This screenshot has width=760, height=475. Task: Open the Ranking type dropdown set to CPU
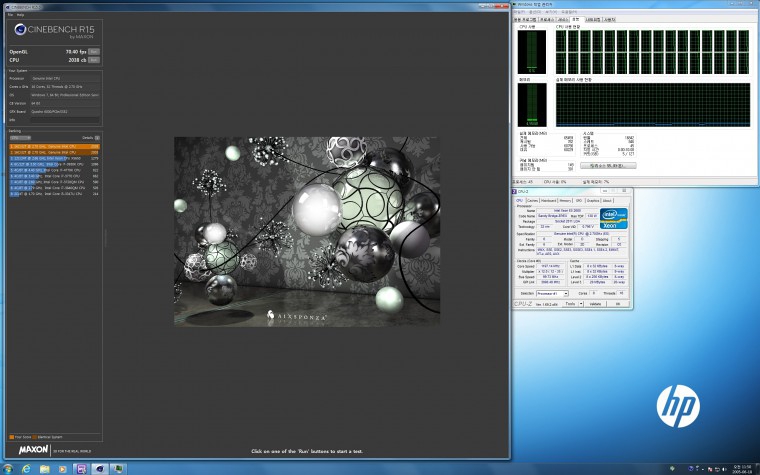[x=20, y=138]
